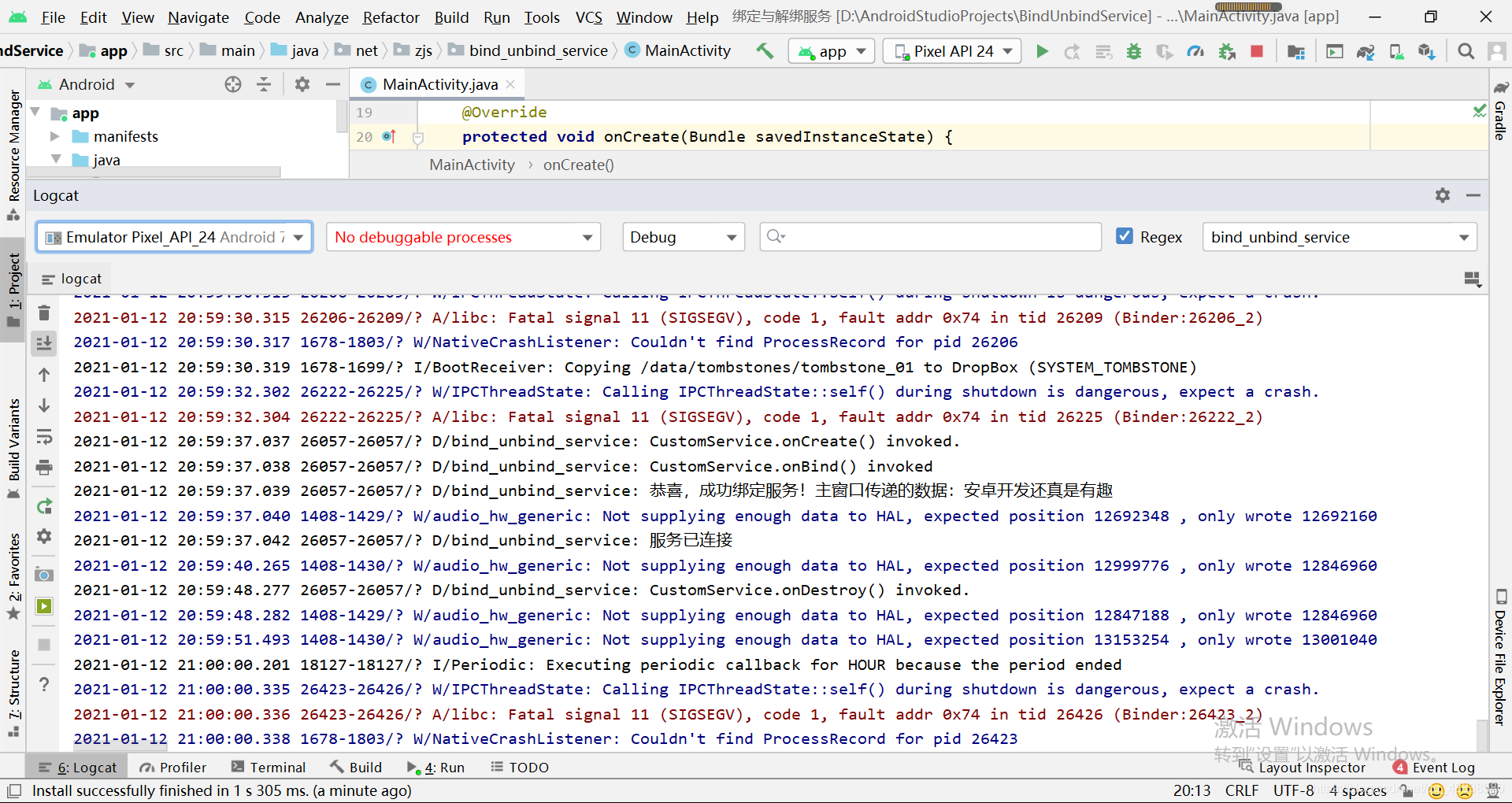
Task: Open the bind_unbind_service filter dropdown
Action: [1340, 237]
